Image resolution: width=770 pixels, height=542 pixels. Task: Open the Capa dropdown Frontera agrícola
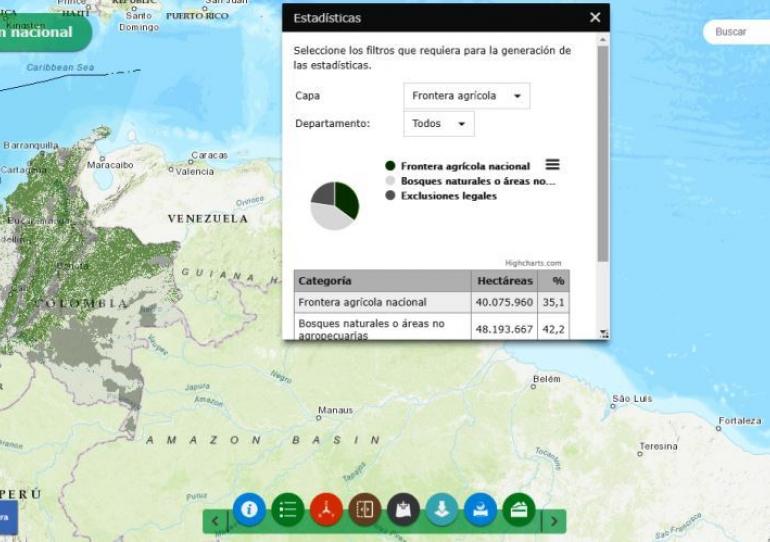(467, 96)
